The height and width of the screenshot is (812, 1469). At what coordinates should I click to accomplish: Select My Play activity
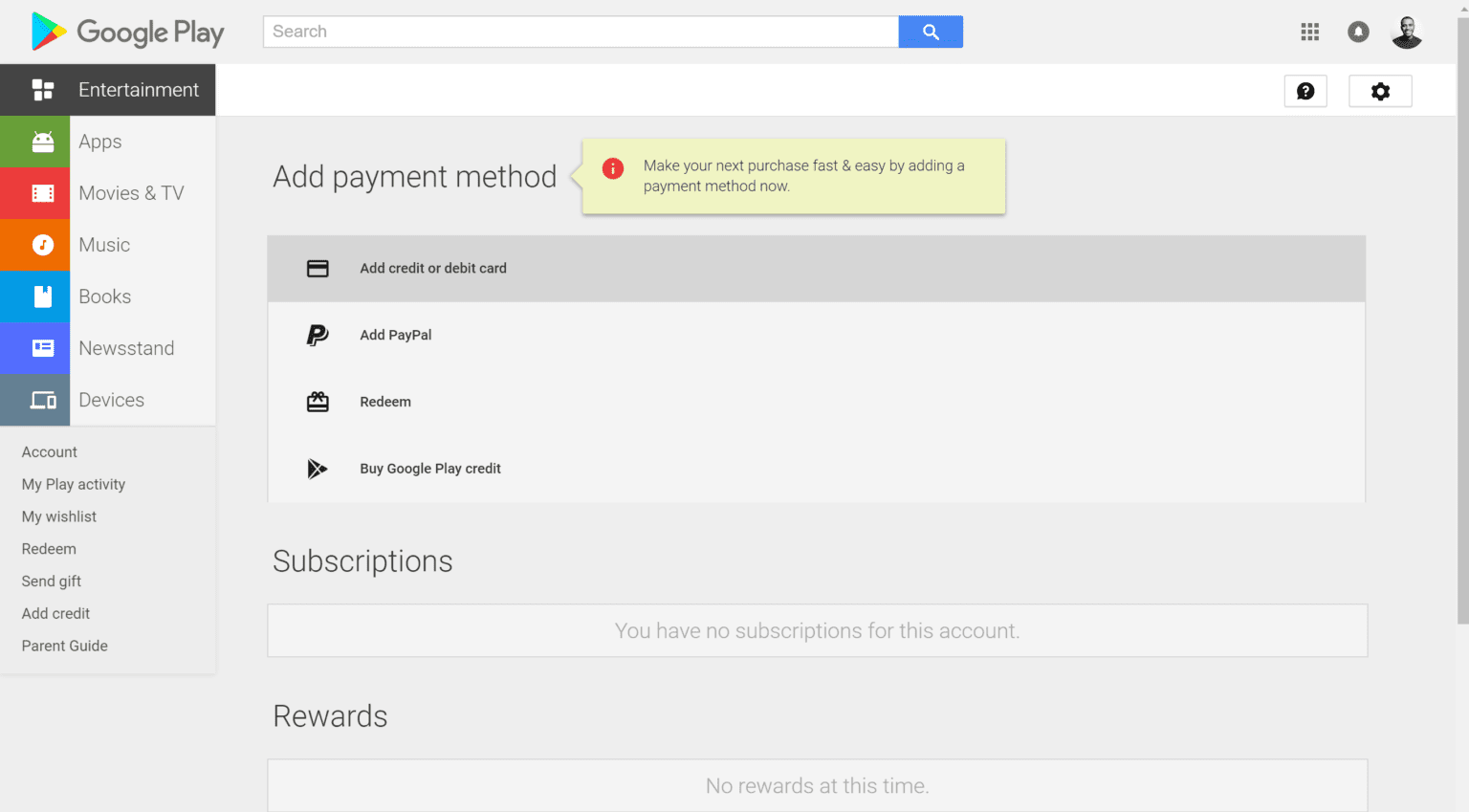(x=73, y=484)
